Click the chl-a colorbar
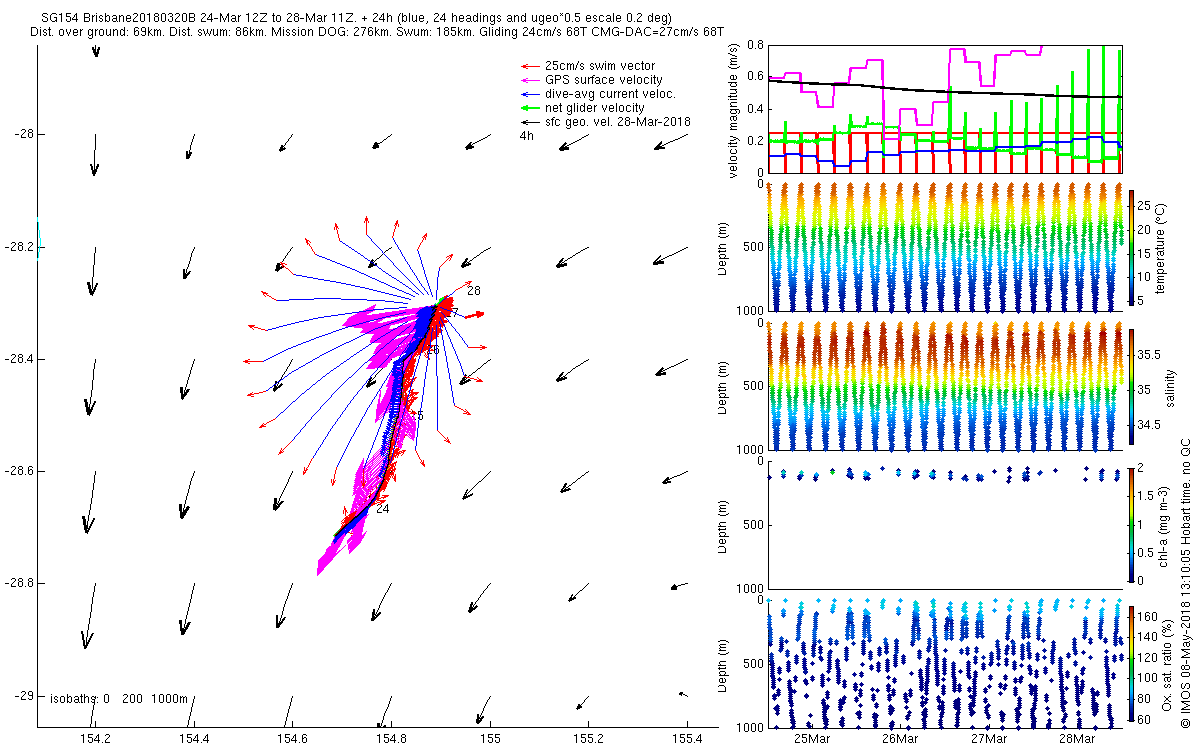Viewport: 1200px width, 750px height. pos(1132,525)
